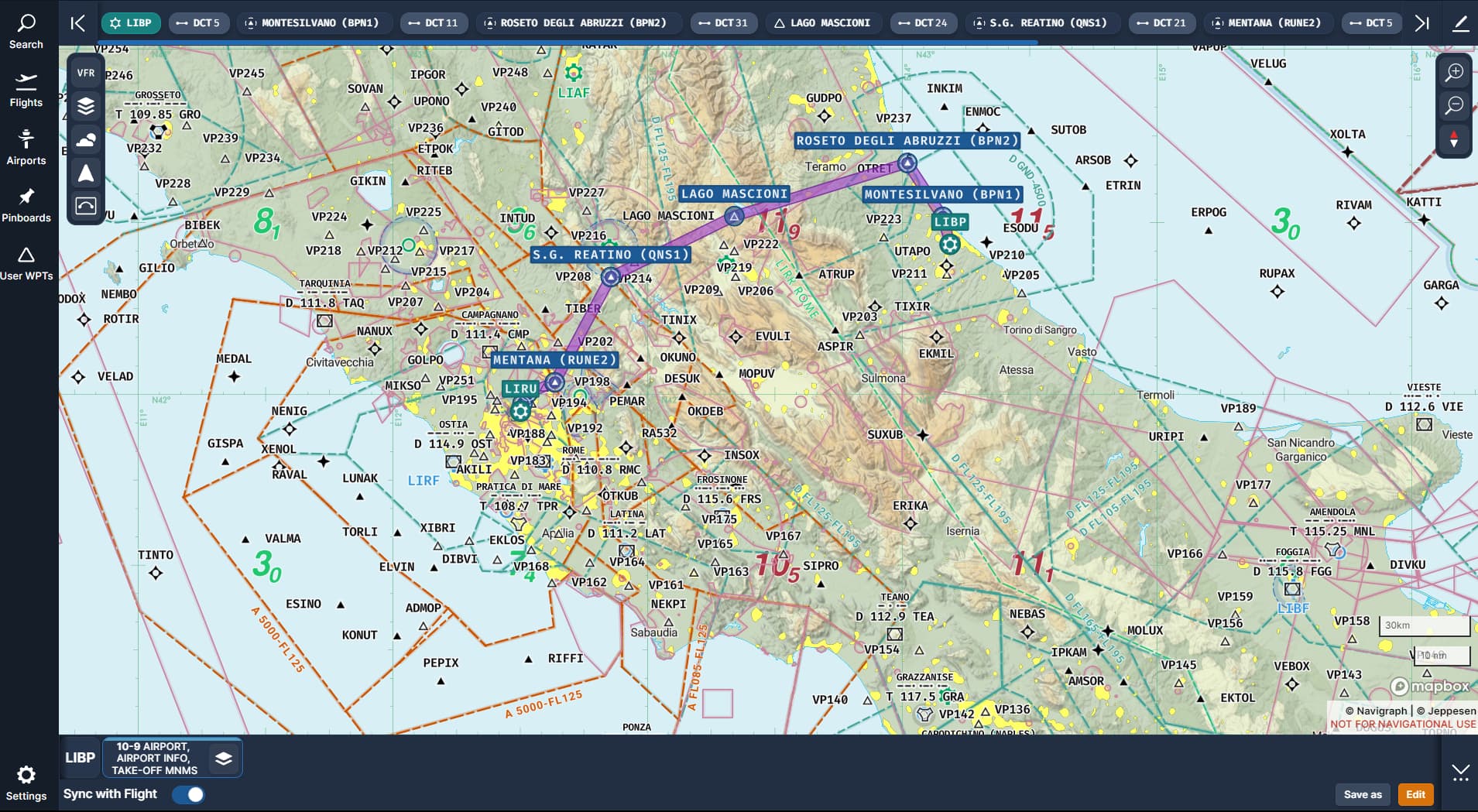Zoom out on the map

coord(1454,105)
